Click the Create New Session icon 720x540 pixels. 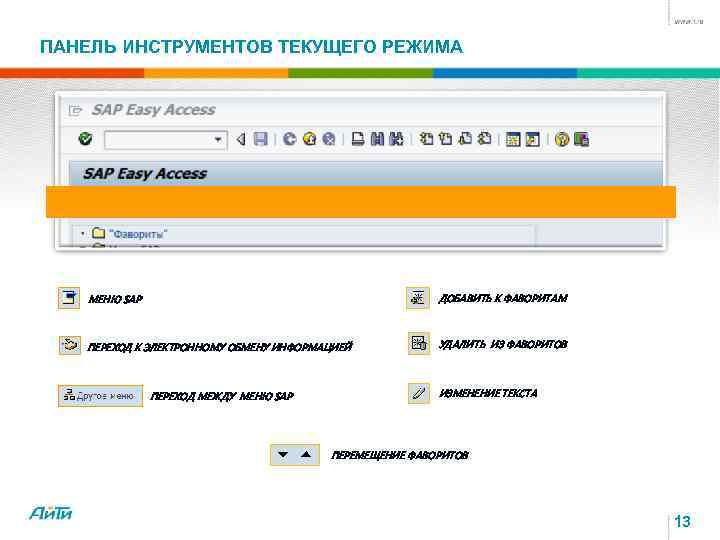point(513,139)
